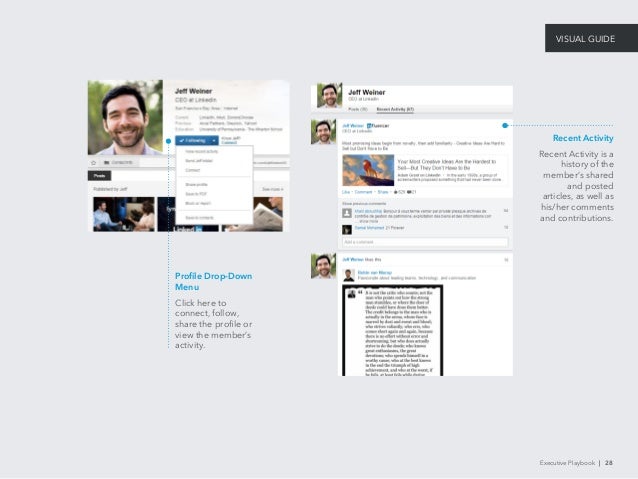Viewport: 638px width, 479px height.
Task: Click the Jeff Weiner heading in Recent Activity panel
Action: 367,92
